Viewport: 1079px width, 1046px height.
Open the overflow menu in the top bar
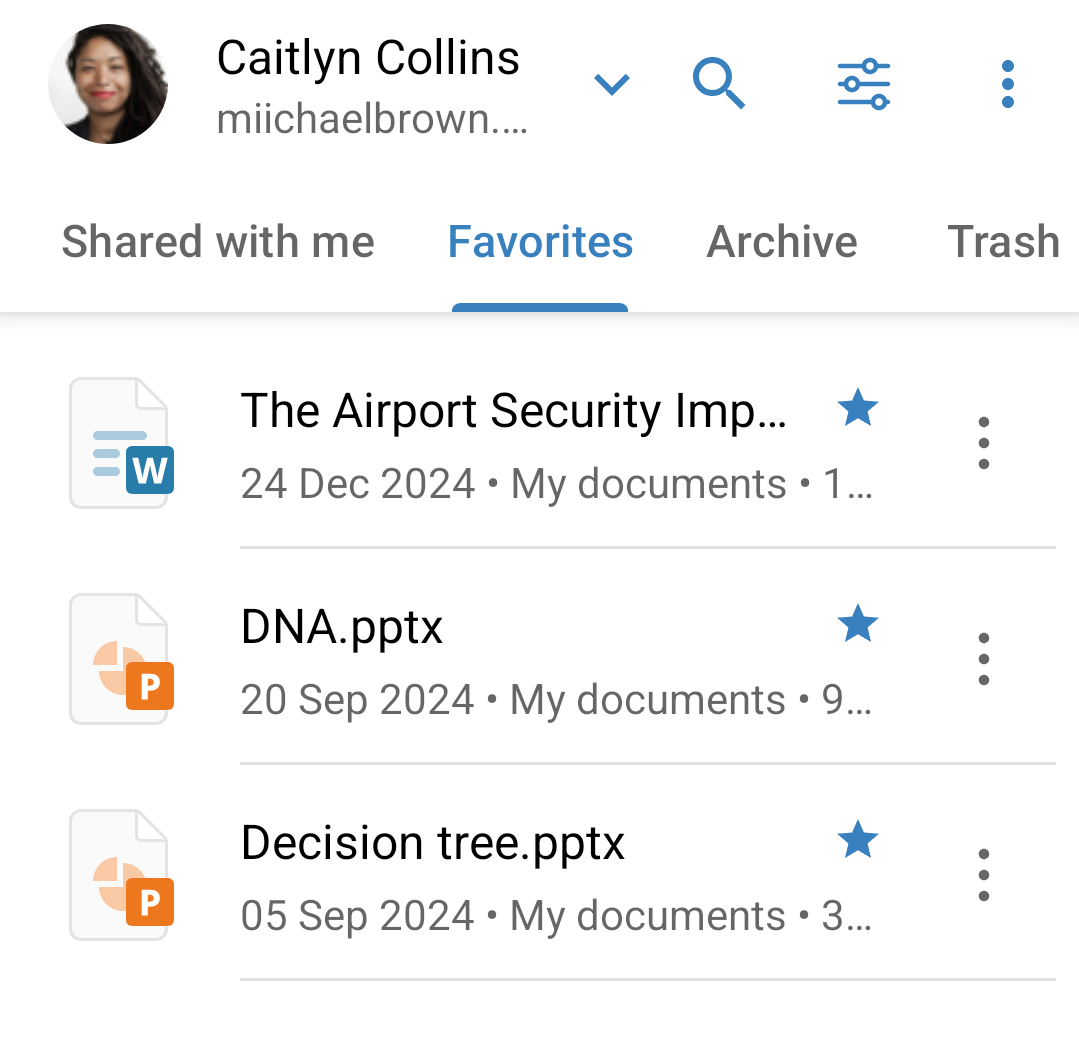[1007, 84]
